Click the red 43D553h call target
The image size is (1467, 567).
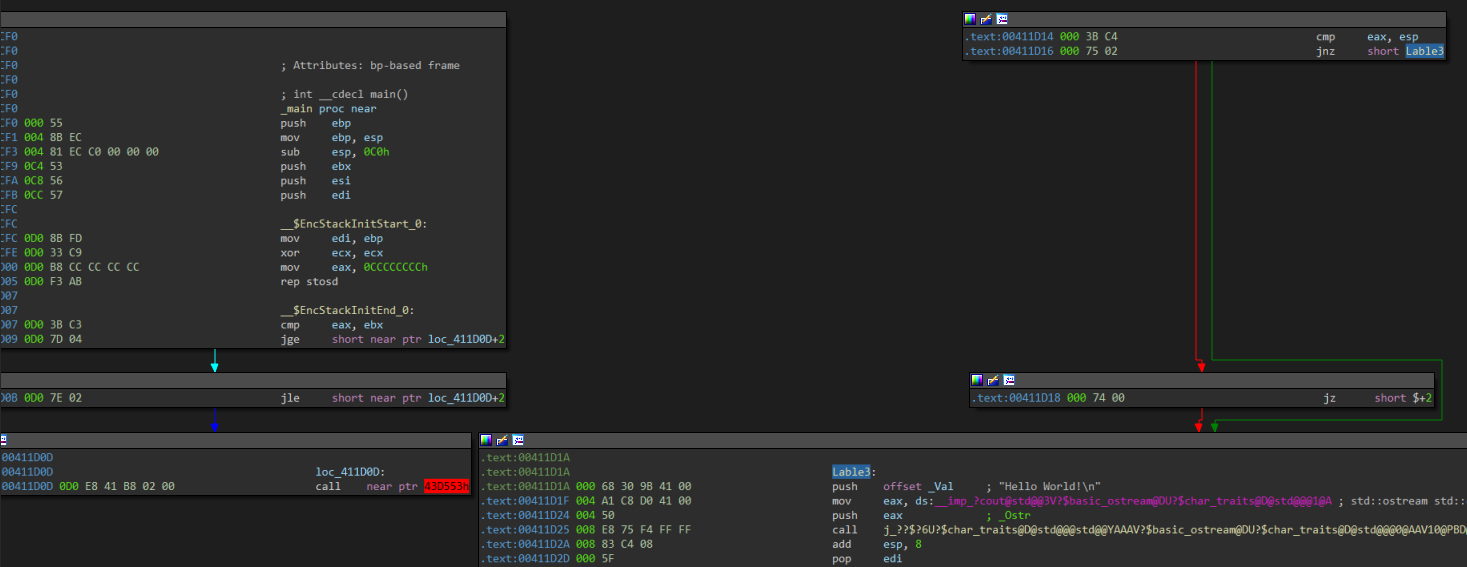click(446, 486)
